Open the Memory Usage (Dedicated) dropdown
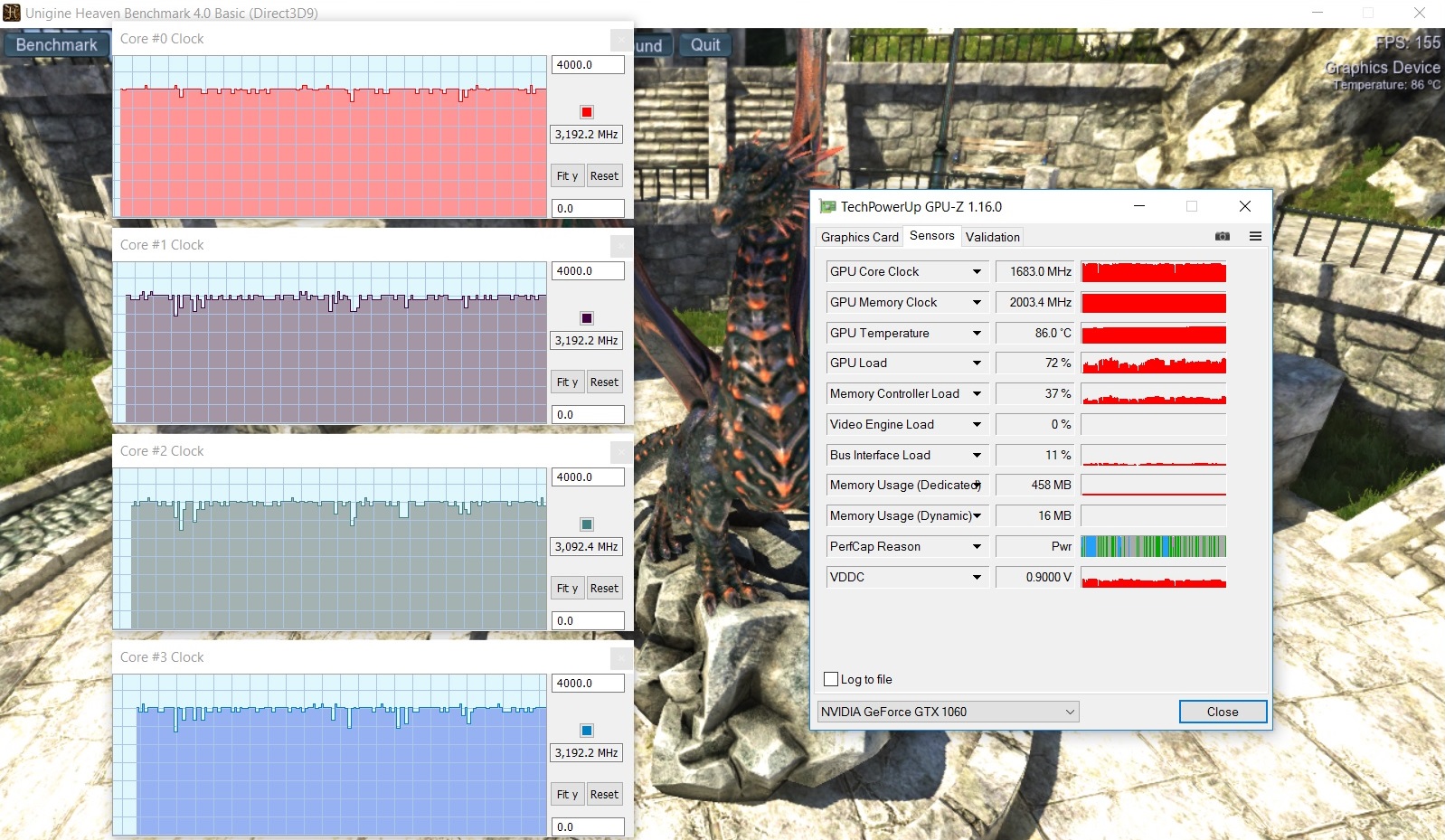The width and height of the screenshot is (1445, 840). (977, 485)
